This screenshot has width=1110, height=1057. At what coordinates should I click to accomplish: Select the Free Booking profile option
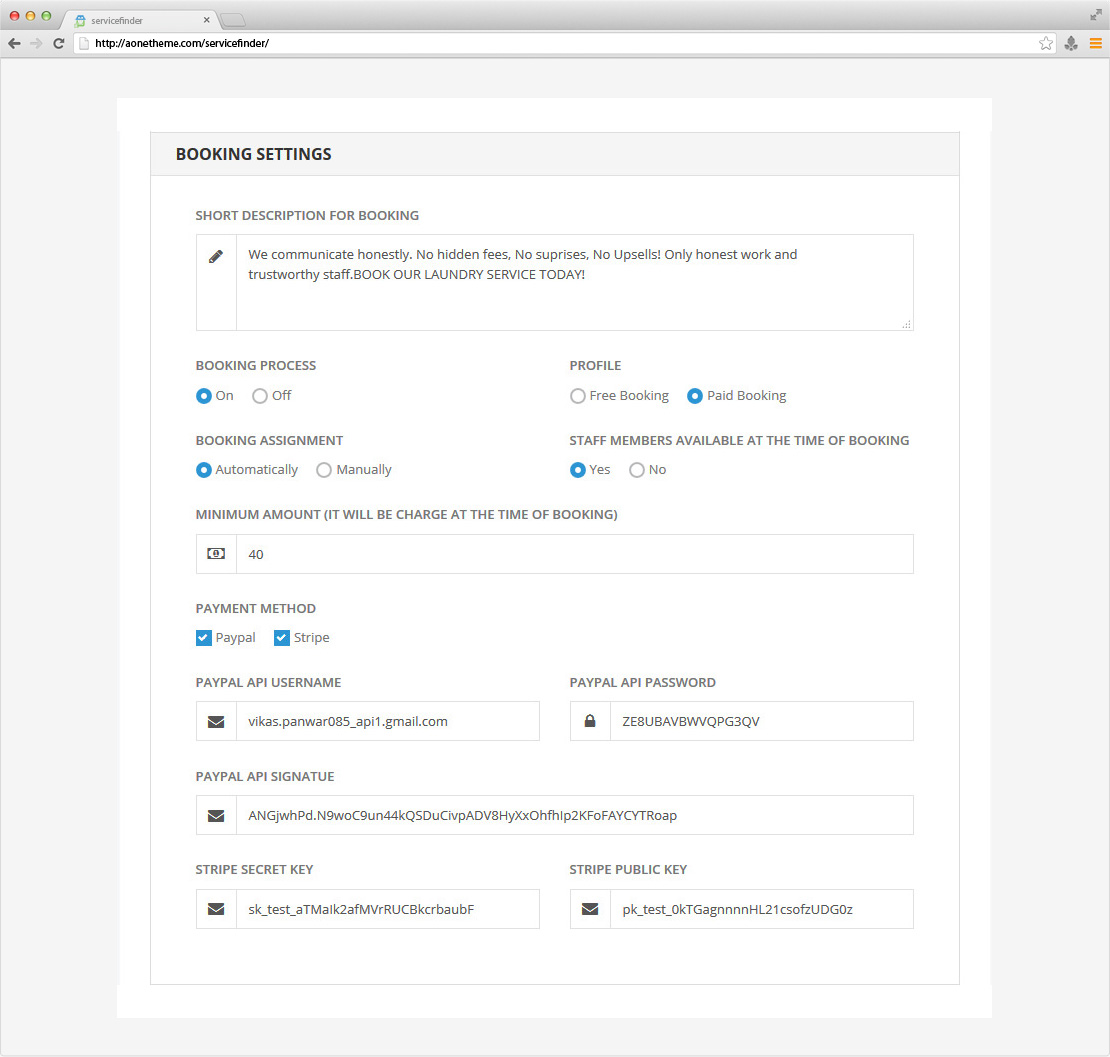point(578,396)
